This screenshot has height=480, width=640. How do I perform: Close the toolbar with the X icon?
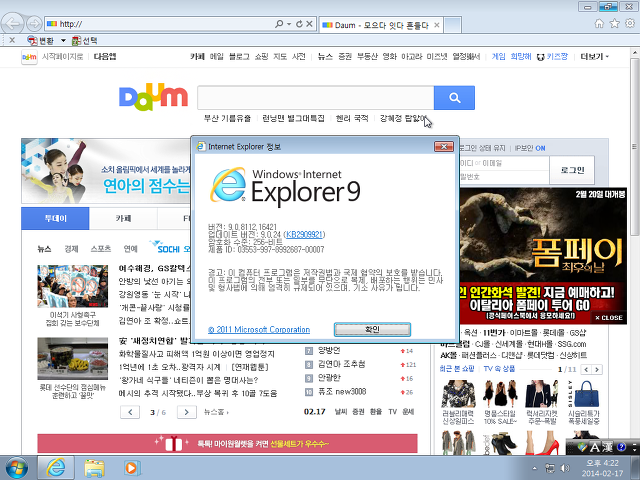click(x=12, y=40)
